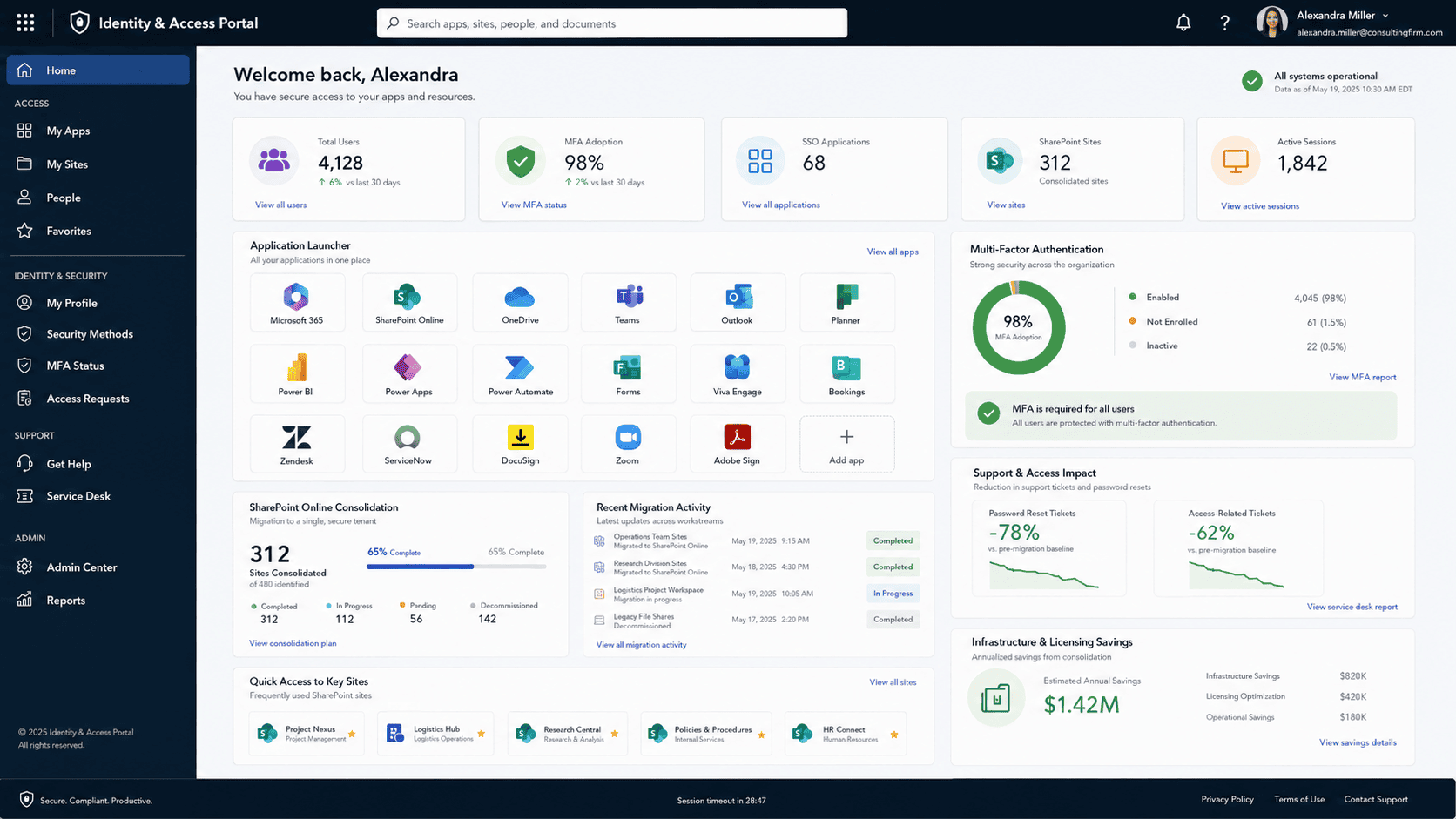Launch Microsoft 365 app tile

297,303
